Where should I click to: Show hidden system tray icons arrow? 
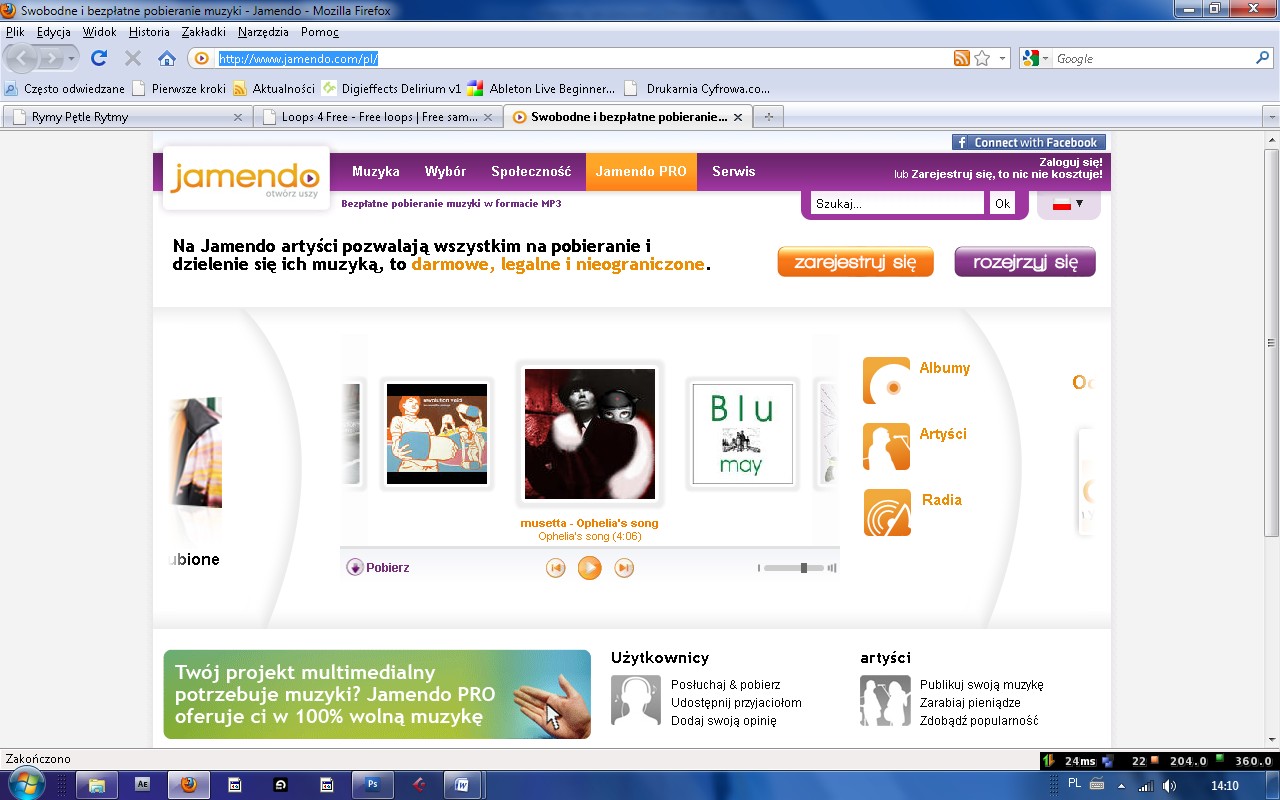click(1121, 786)
